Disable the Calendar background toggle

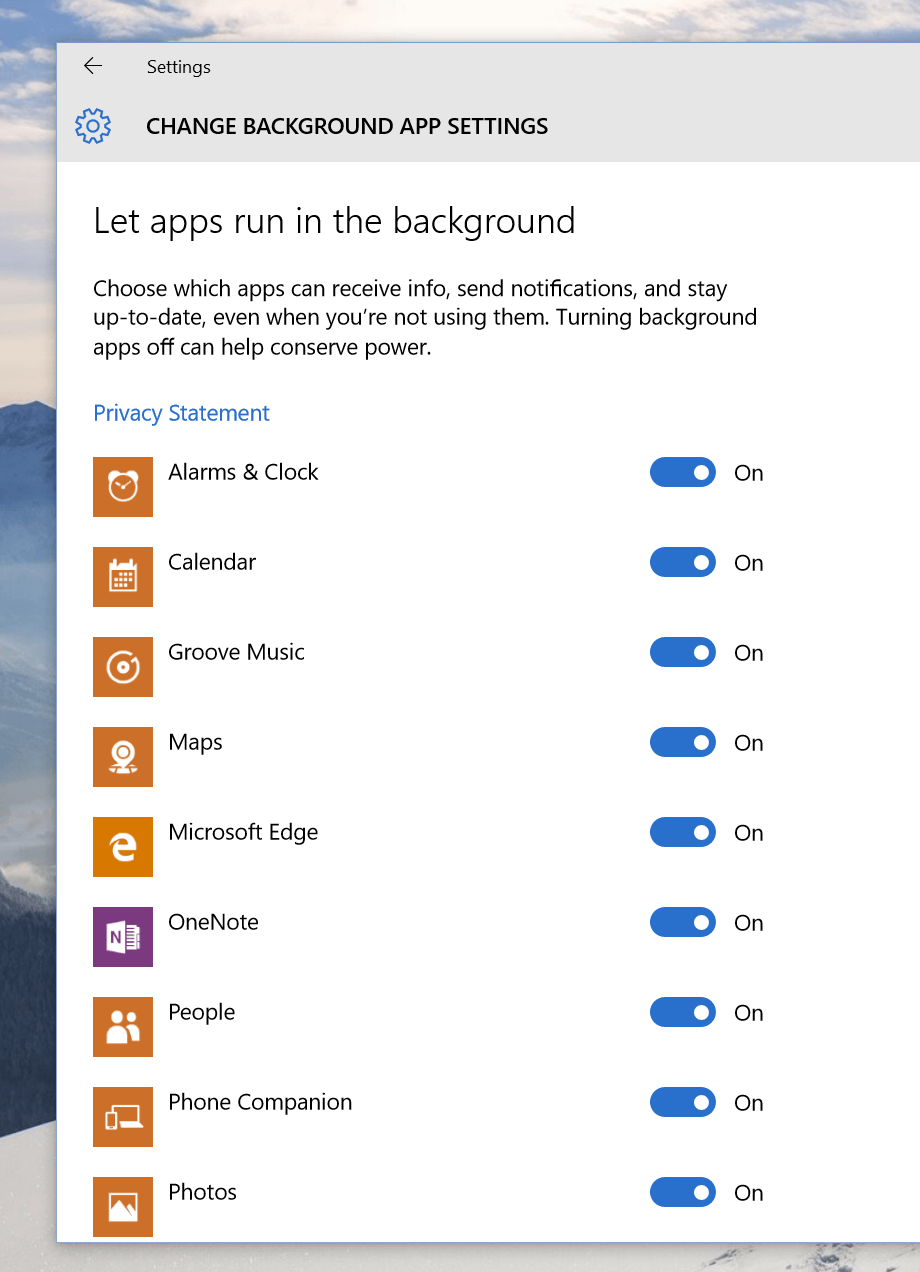point(683,562)
